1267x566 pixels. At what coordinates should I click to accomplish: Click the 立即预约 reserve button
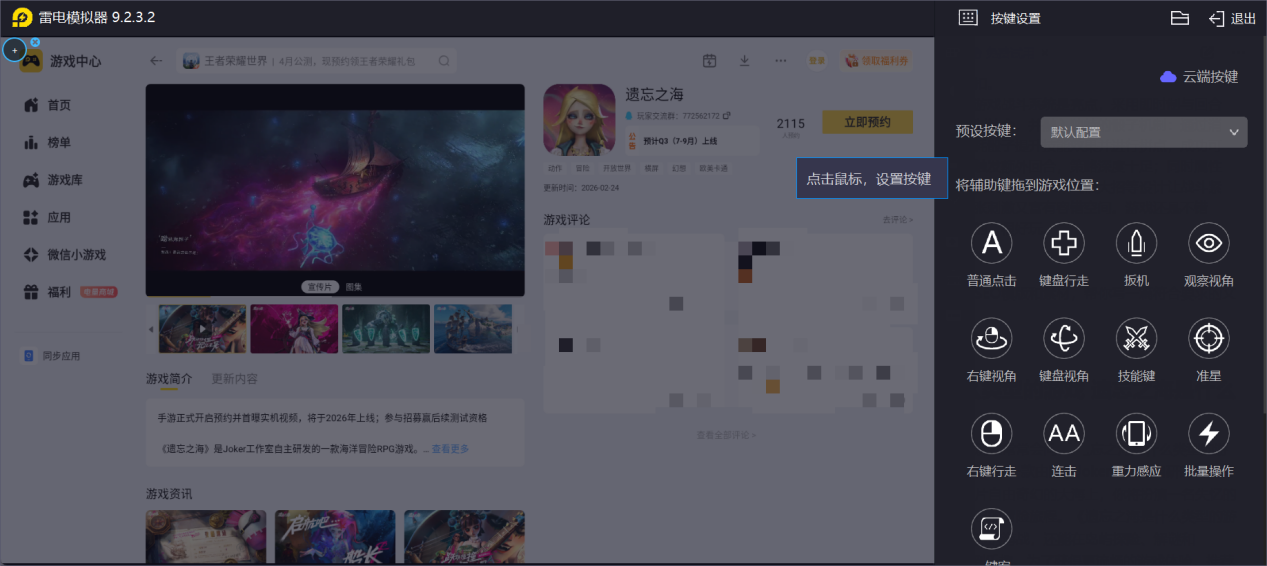click(x=867, y=122)
